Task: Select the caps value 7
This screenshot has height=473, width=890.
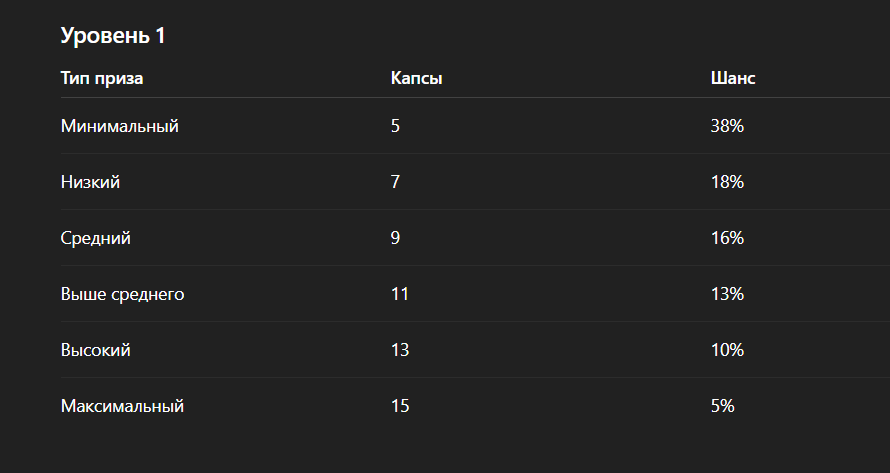Action: point(396,182)
